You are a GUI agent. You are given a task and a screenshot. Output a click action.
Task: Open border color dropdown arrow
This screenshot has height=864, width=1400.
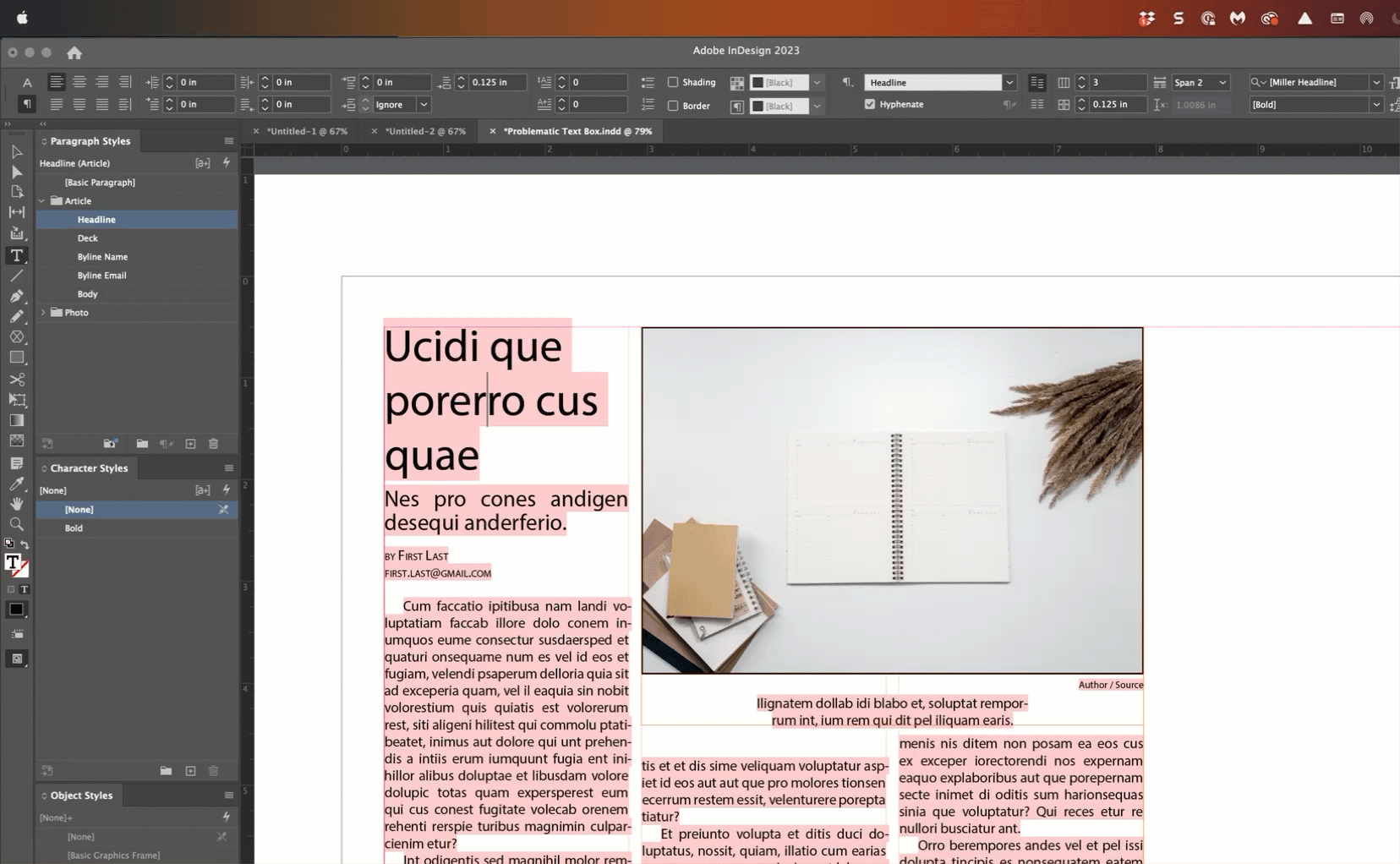click(817, 107)
